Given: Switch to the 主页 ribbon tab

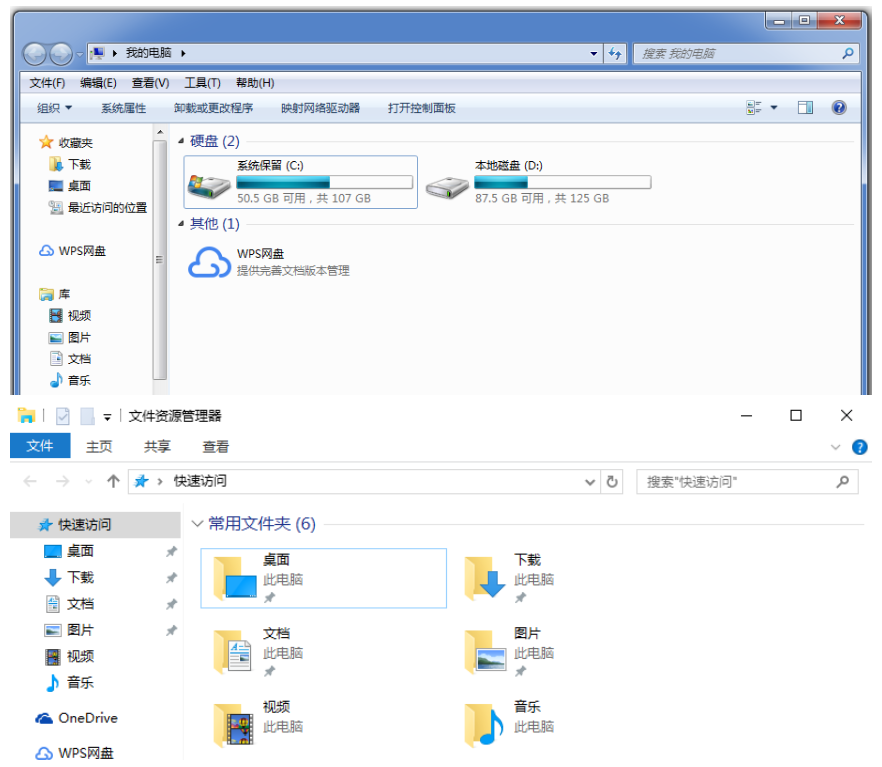Looking at the screenshot, I should pyautogui.click(x=99, y=446).
